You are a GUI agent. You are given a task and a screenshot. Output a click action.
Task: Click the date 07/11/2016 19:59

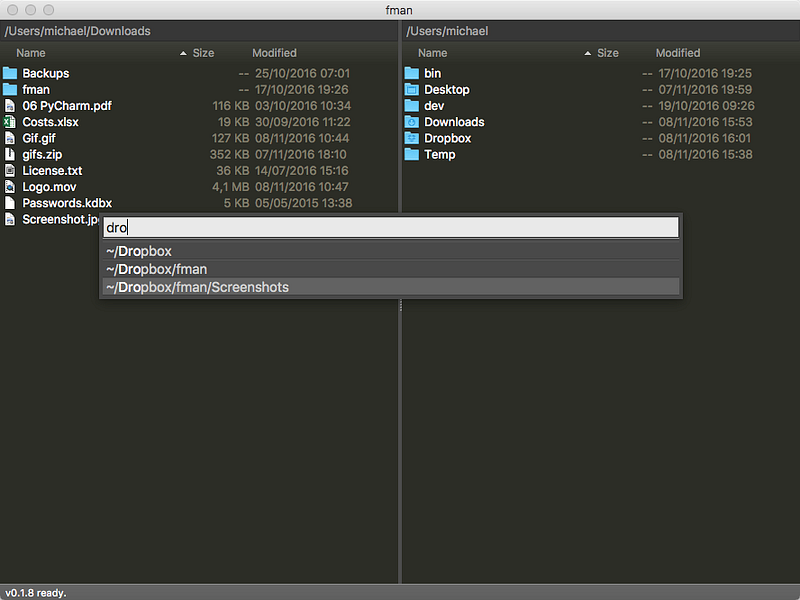[x=705, y=90]
